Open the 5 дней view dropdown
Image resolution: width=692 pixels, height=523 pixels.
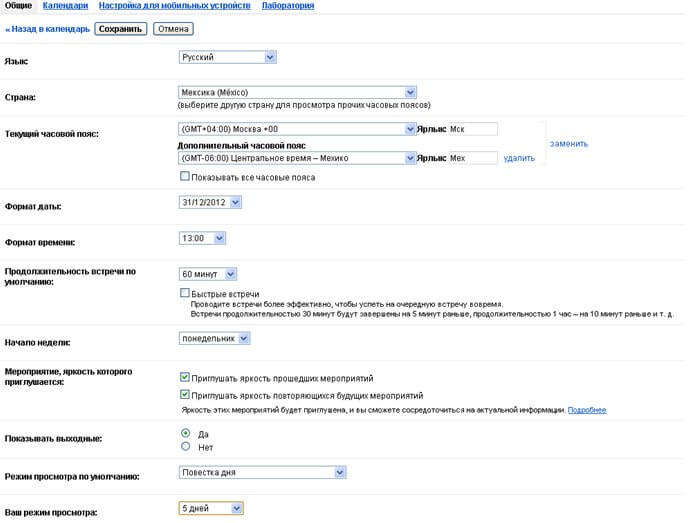210,508
